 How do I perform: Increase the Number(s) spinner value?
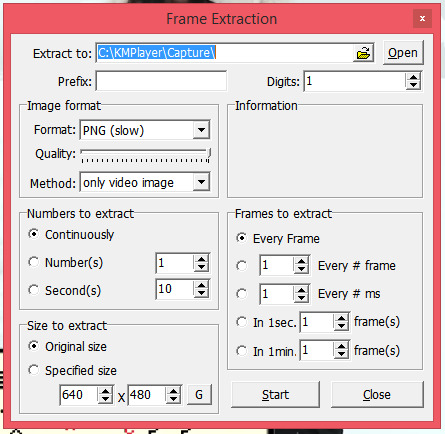(201, 259)
